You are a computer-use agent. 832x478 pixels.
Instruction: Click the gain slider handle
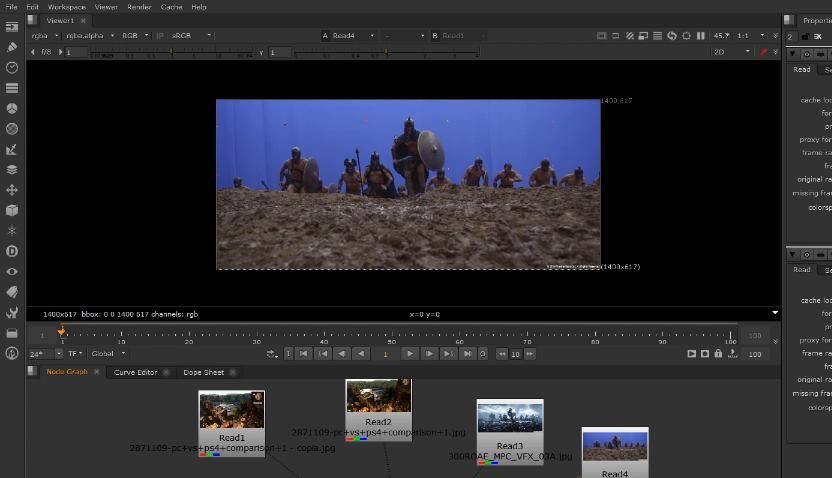tap(172, 52)
